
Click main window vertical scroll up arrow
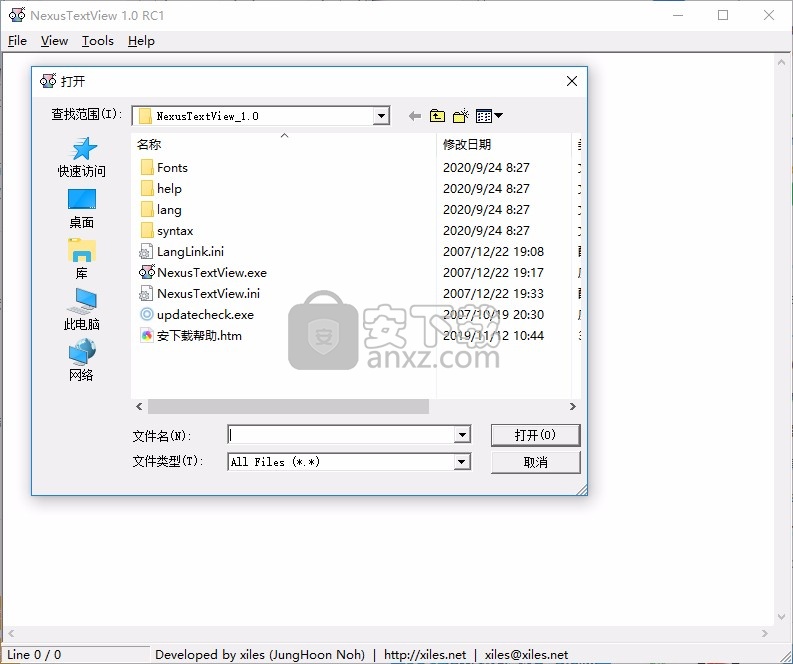[x=781, y=62]
